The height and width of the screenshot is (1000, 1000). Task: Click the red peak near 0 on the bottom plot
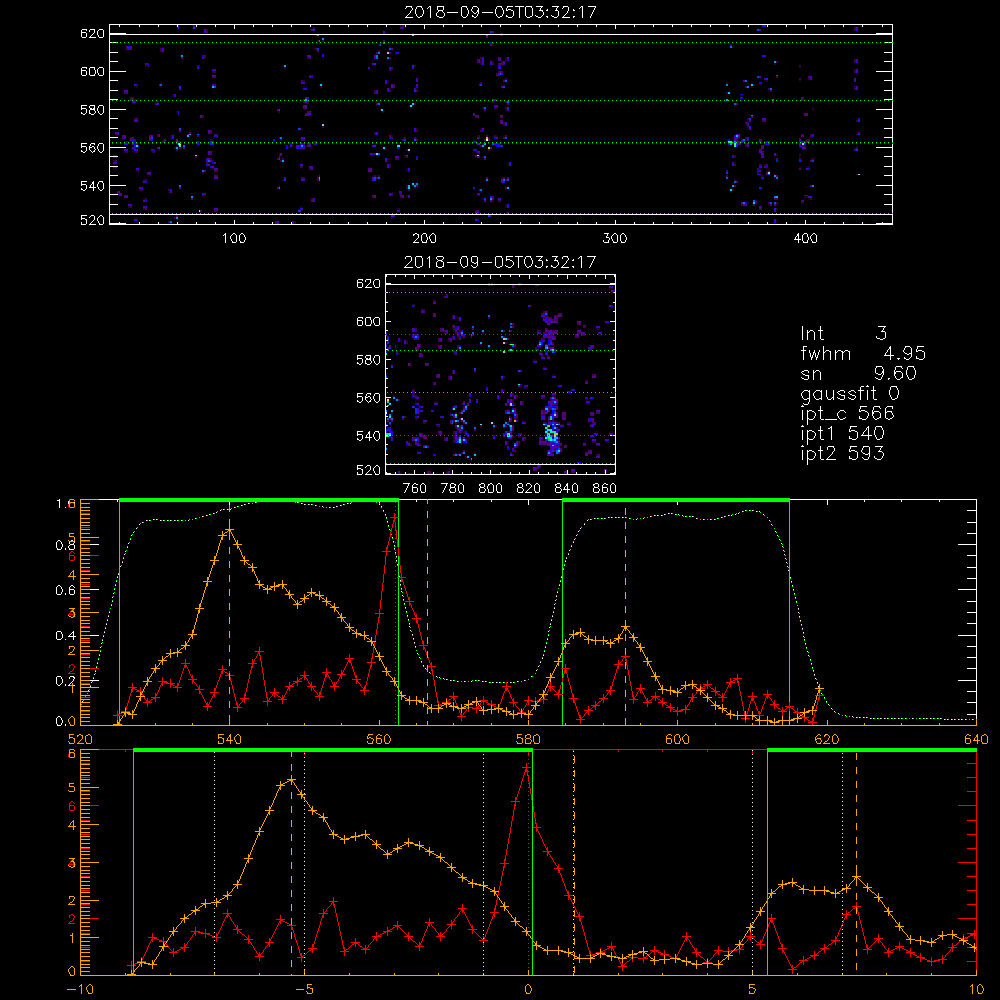point(526,768)
